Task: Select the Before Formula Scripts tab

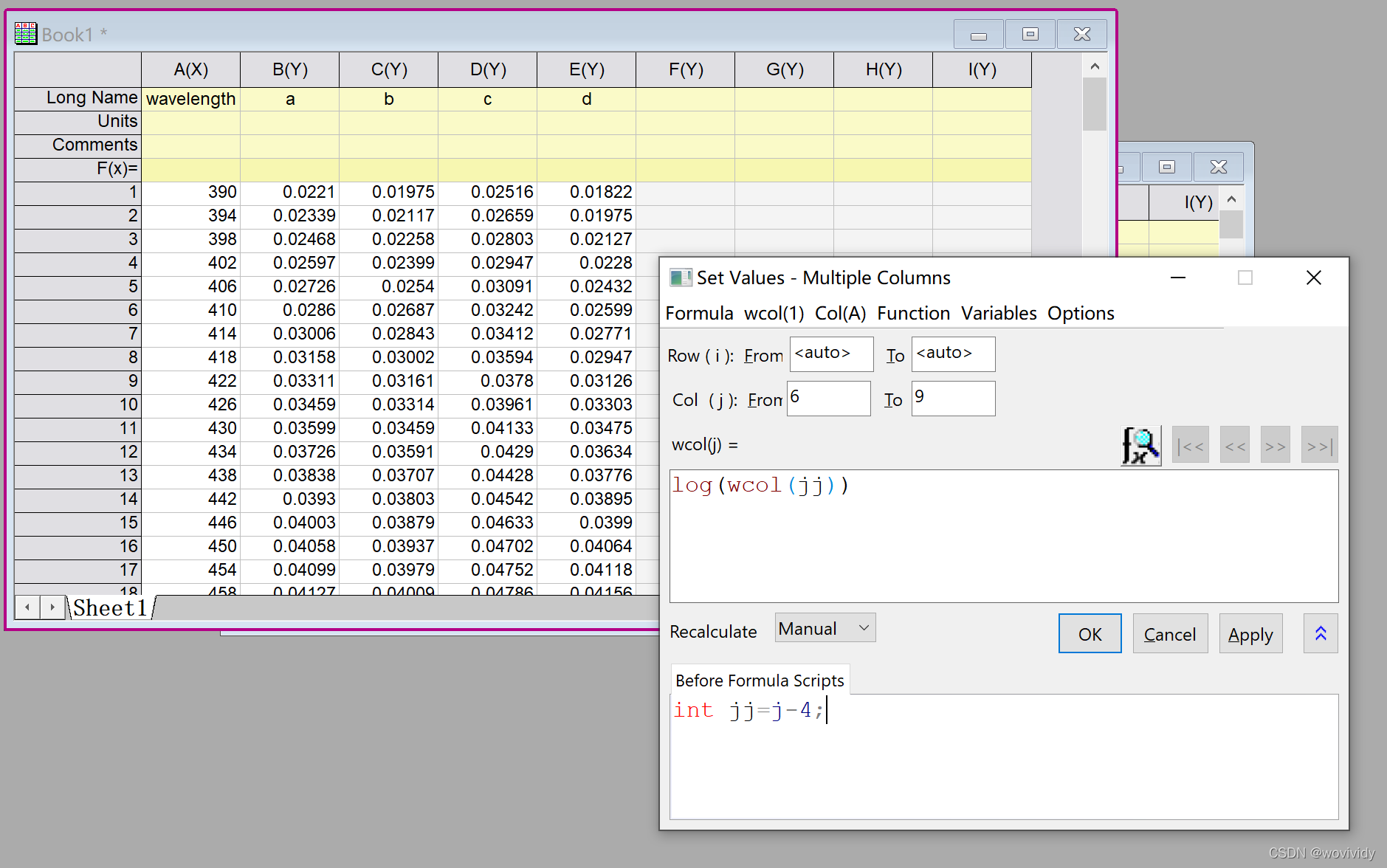Action: pos(760,680)
